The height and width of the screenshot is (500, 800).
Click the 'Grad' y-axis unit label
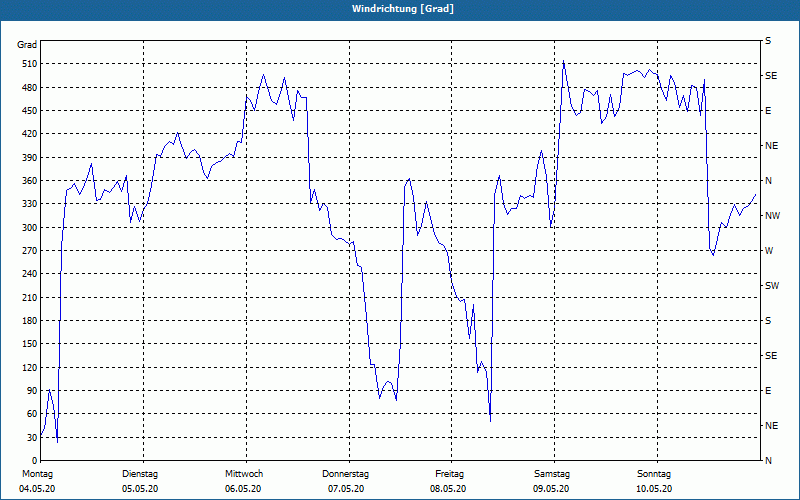tap(27, 45)
